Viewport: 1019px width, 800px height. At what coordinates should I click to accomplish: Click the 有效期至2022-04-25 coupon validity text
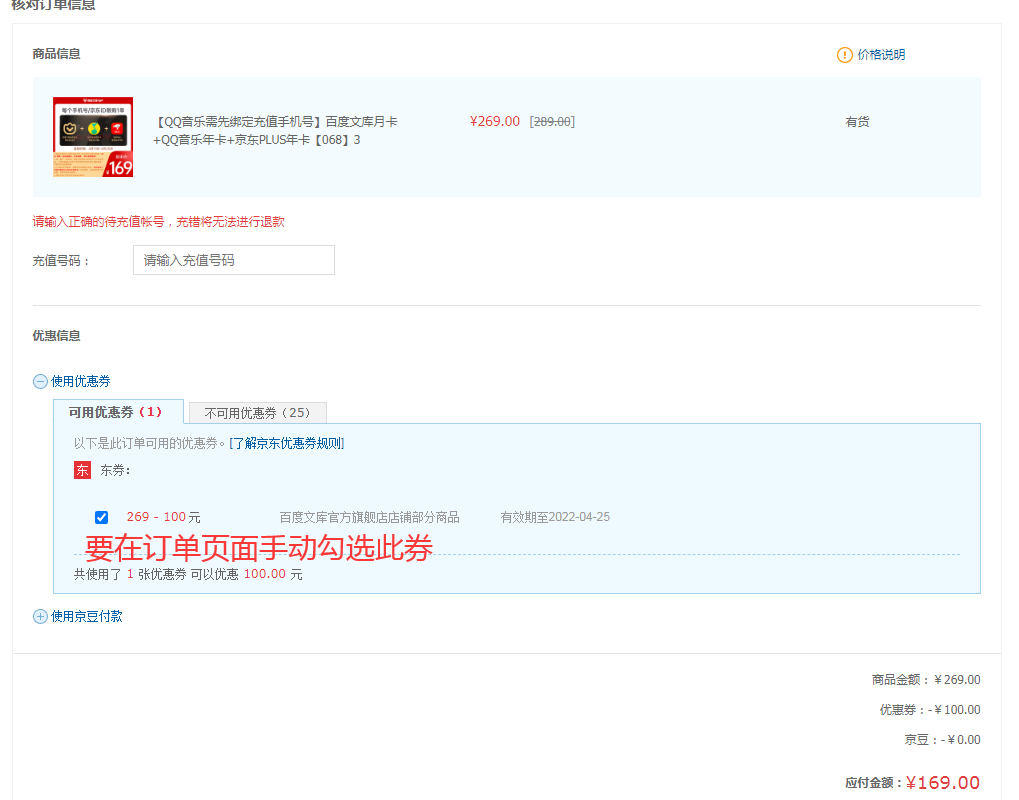[555, 517]
